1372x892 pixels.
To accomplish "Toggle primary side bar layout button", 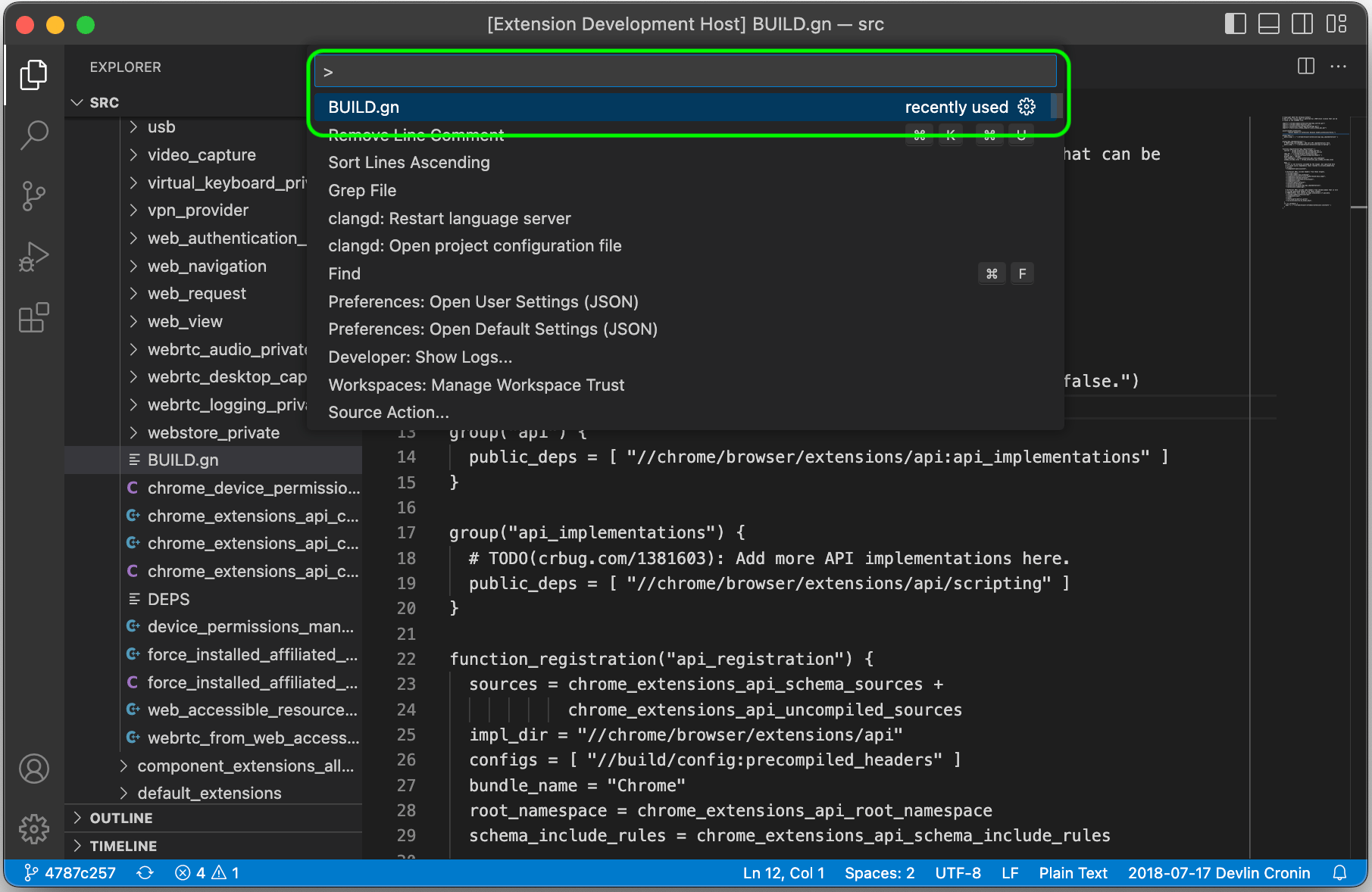I will (x=1235, y=24).
